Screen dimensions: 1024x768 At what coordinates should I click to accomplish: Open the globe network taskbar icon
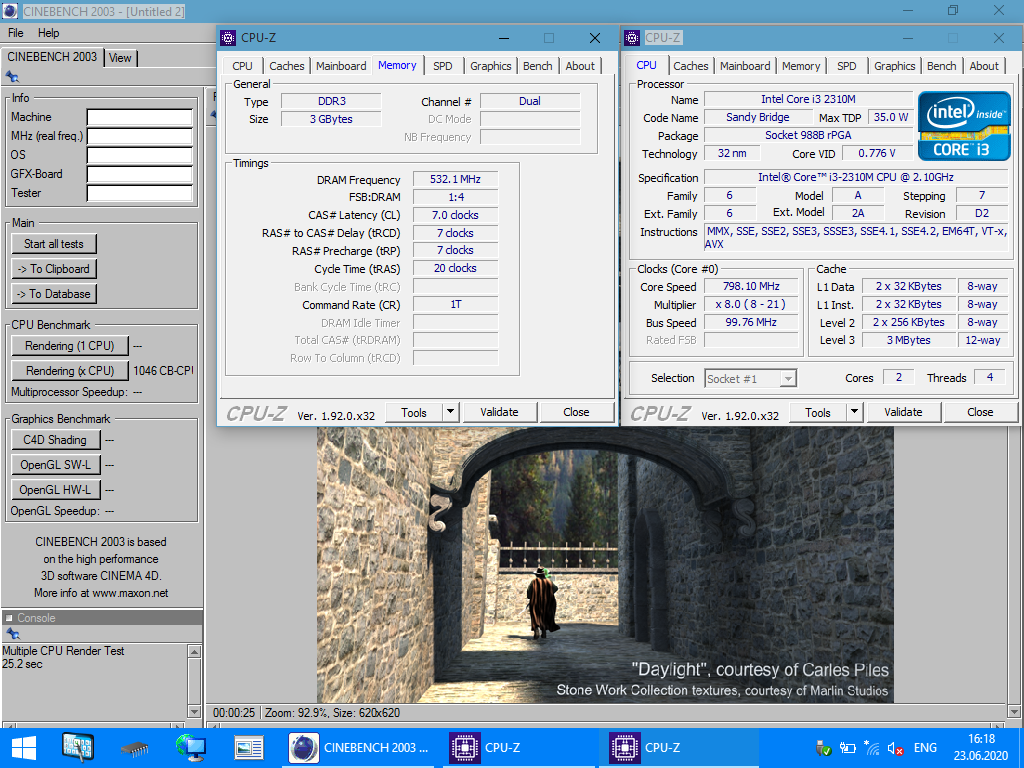[191, 748]
